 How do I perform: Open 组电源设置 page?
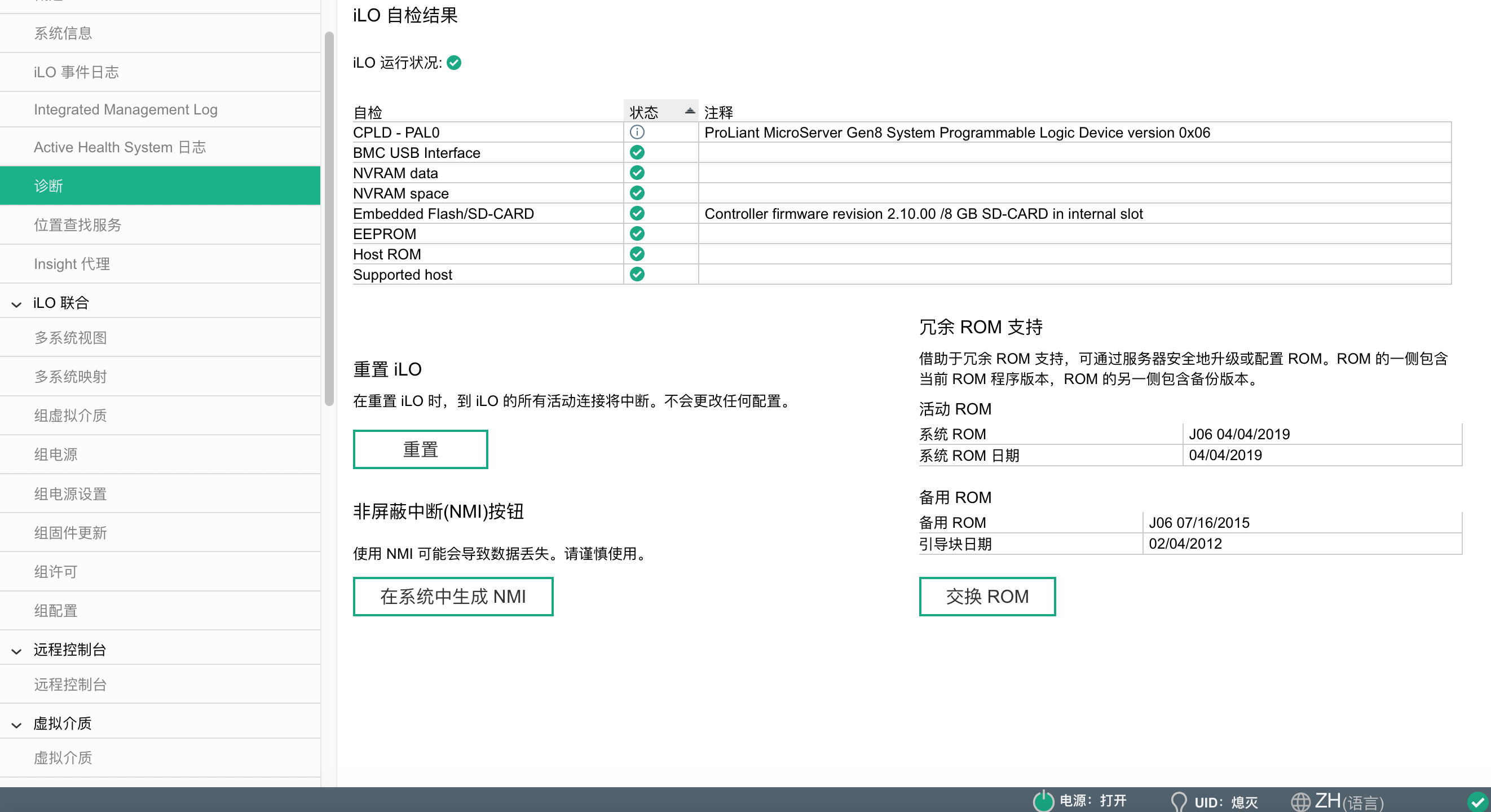coord(160,493)
